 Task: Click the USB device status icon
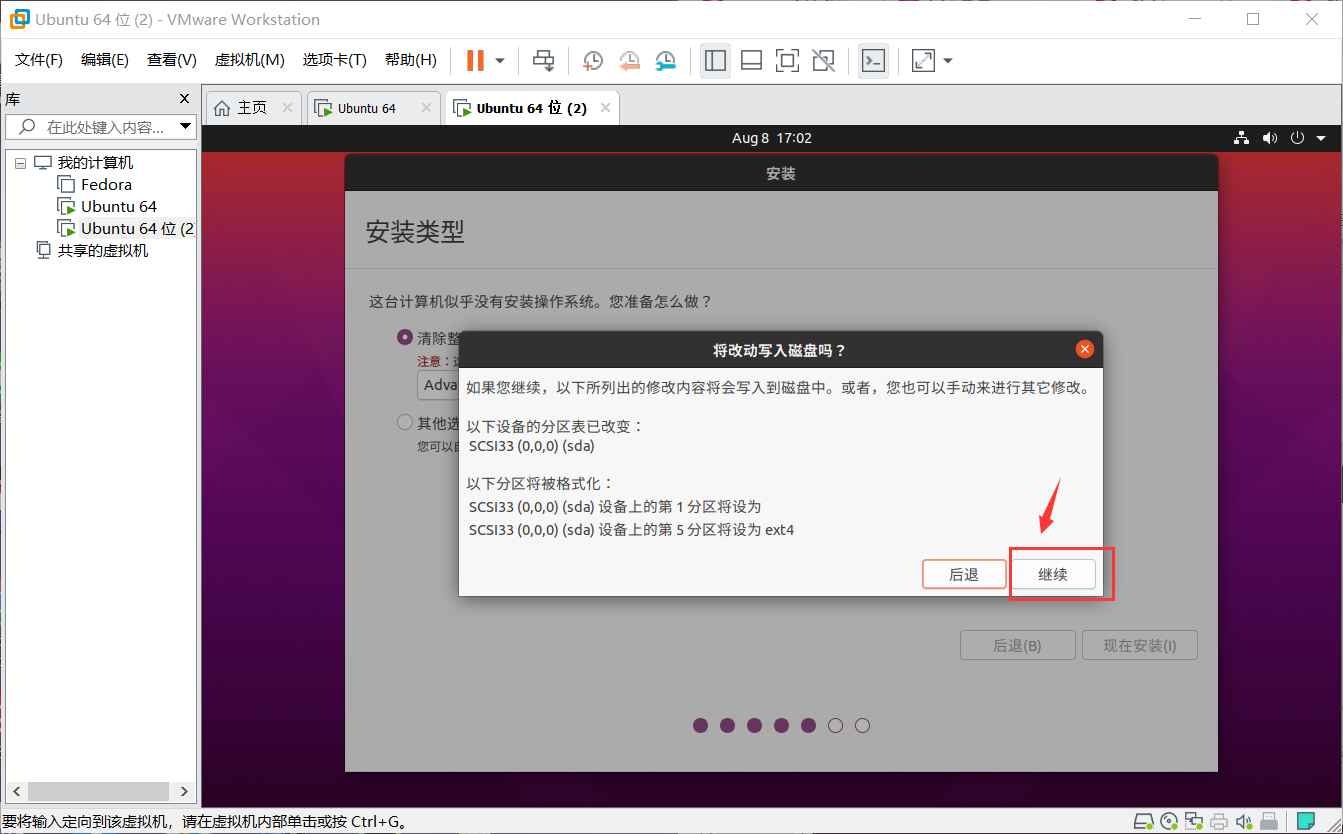pyautogui.click(x=1269, y=822)
